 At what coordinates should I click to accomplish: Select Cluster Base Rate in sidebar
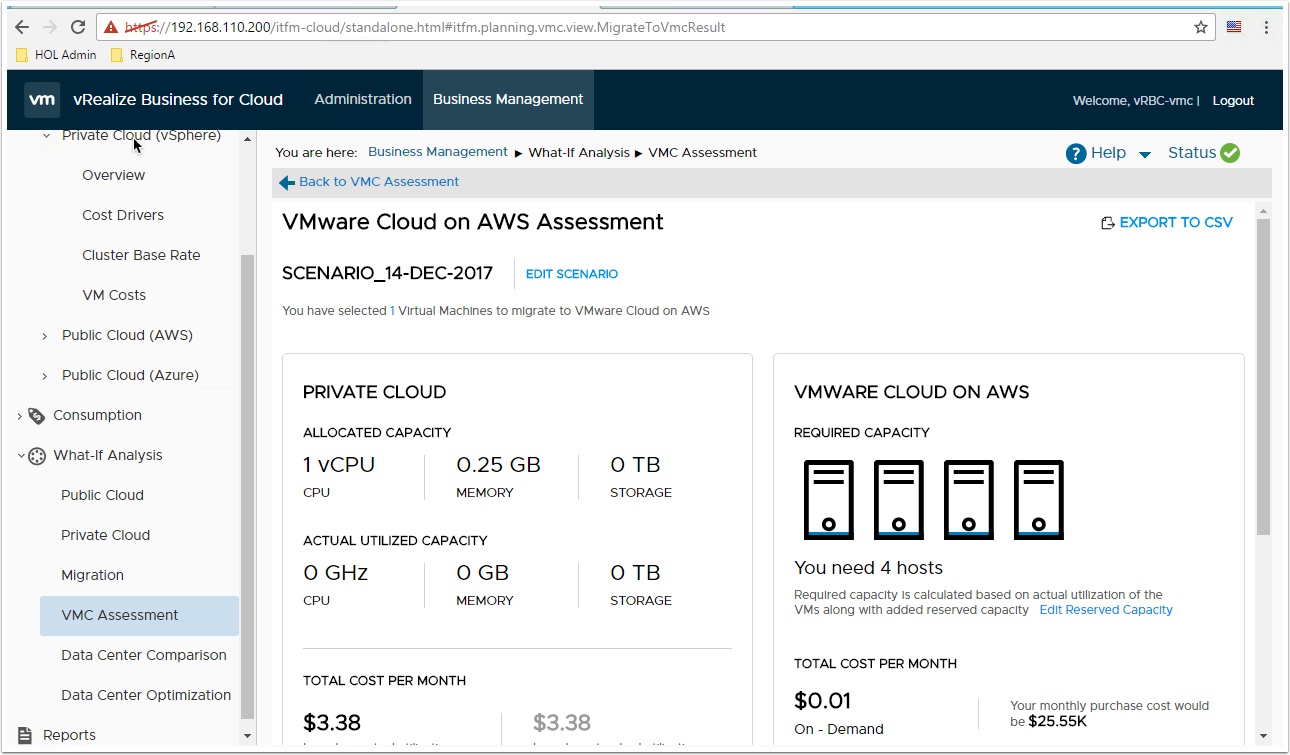tap(141, 255)
